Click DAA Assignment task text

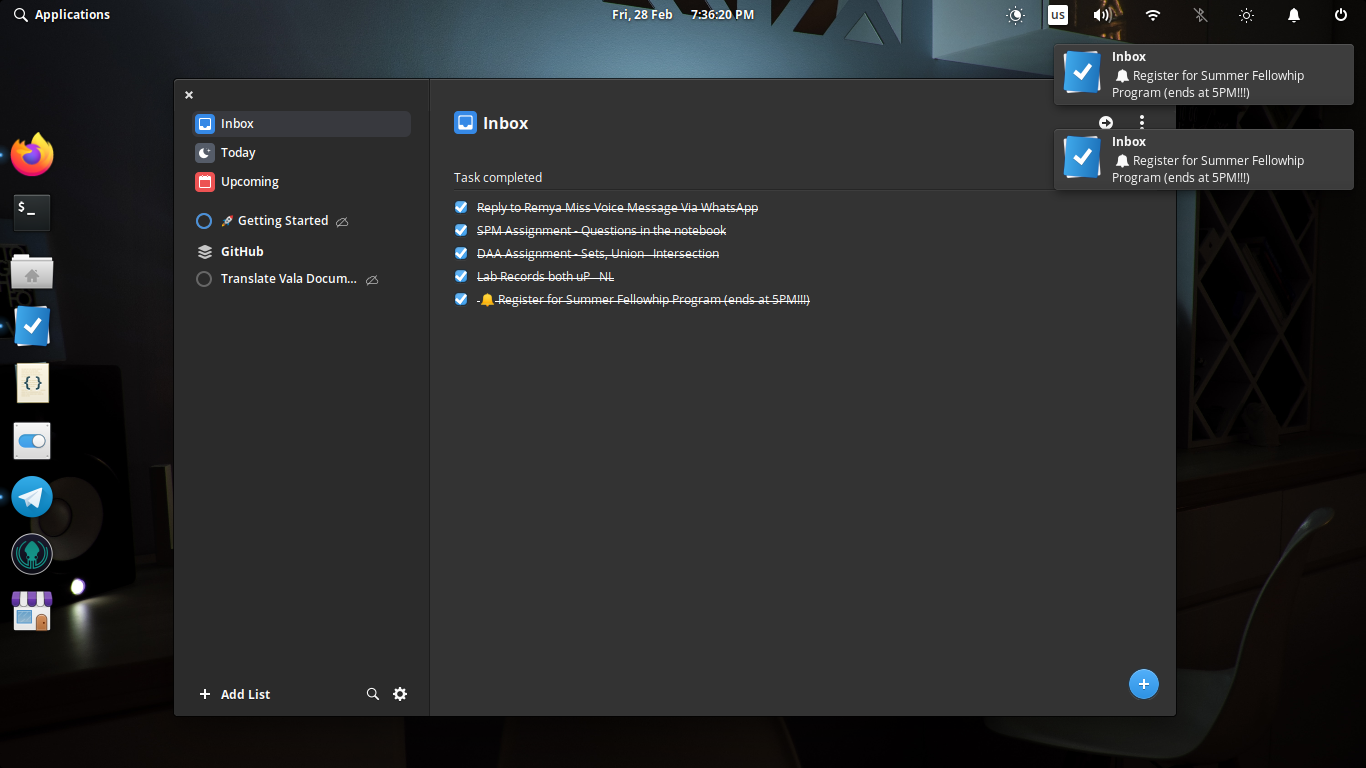[x=598, y=254]
